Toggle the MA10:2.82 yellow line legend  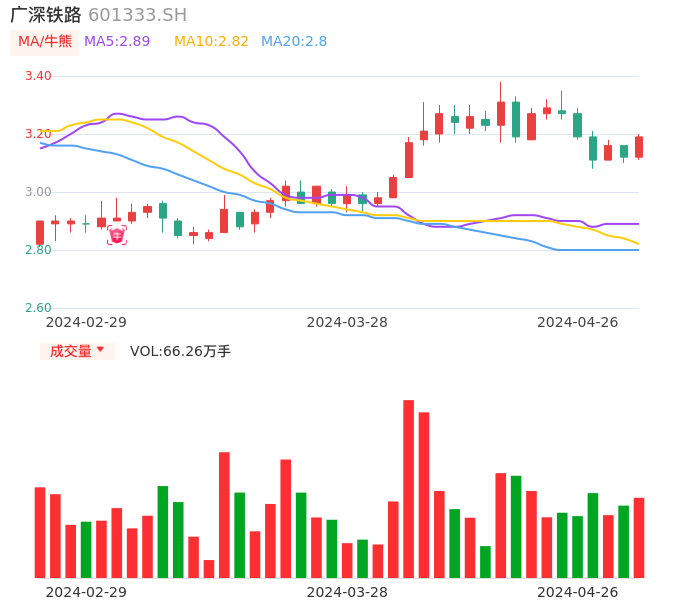pos(211,41)
